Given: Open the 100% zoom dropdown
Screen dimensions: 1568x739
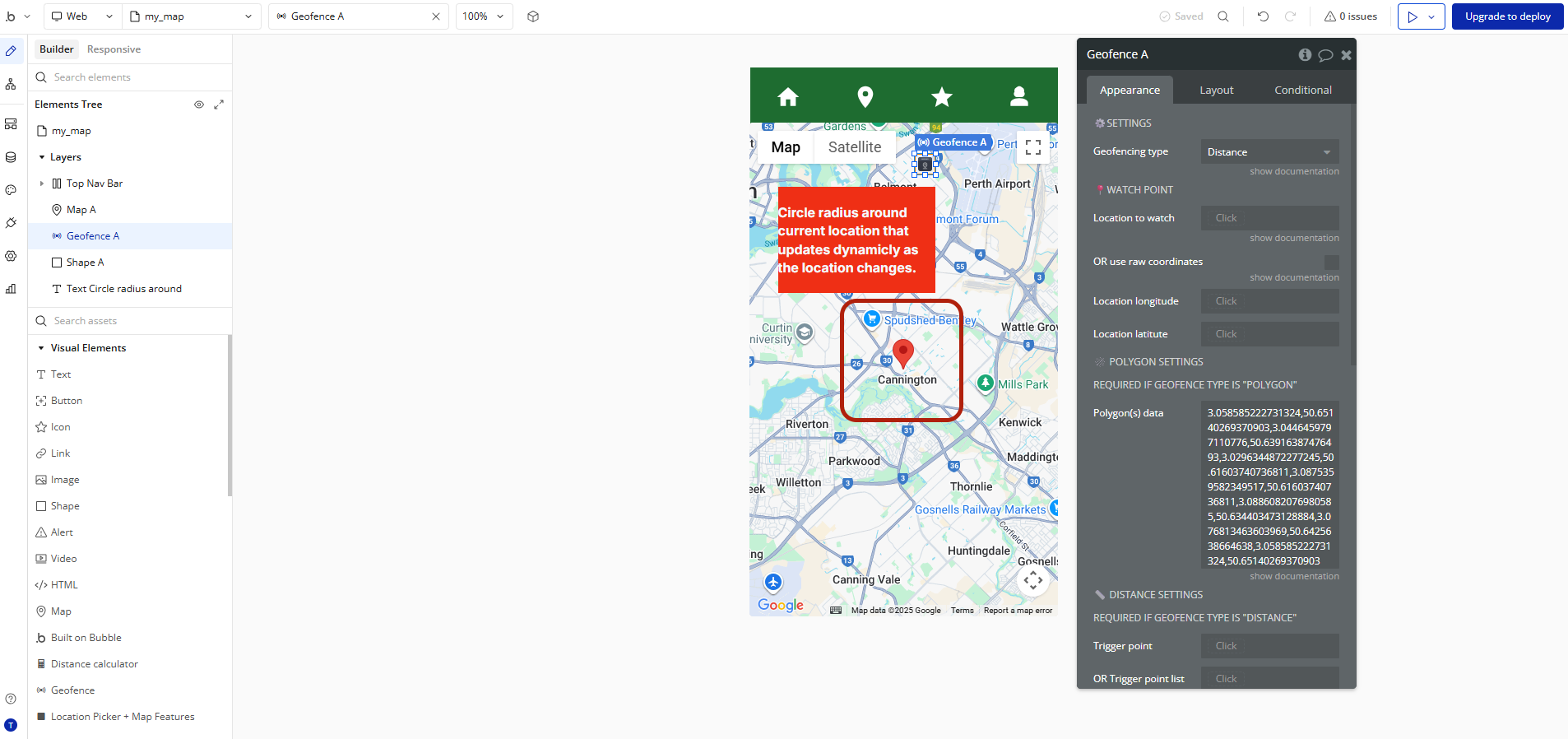Looking at the screenshot, I should coord(484,16).
